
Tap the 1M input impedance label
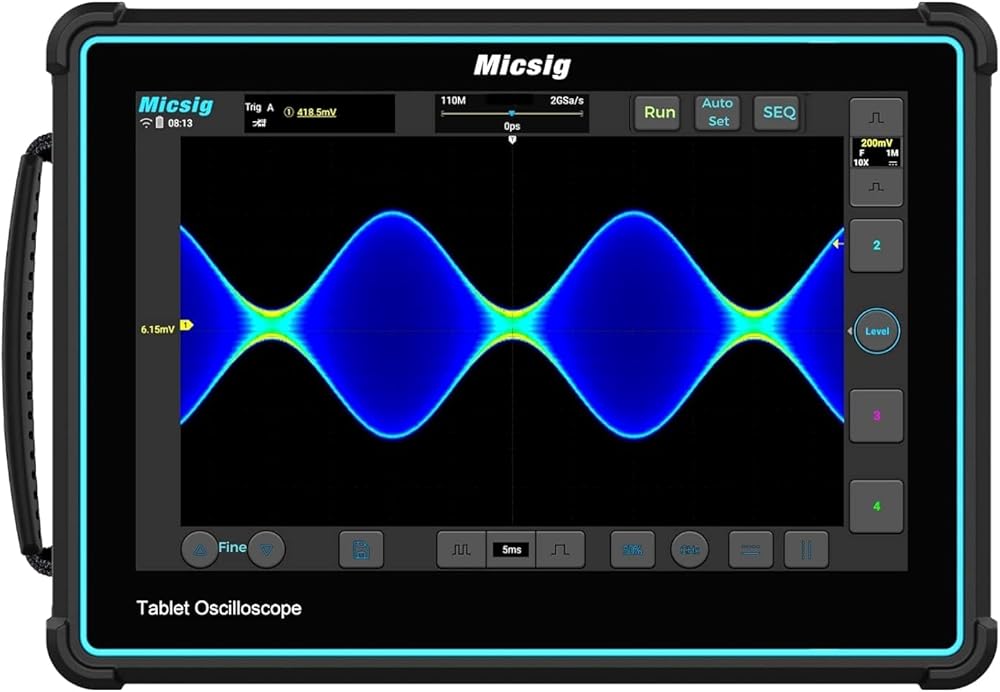(892, 153)
